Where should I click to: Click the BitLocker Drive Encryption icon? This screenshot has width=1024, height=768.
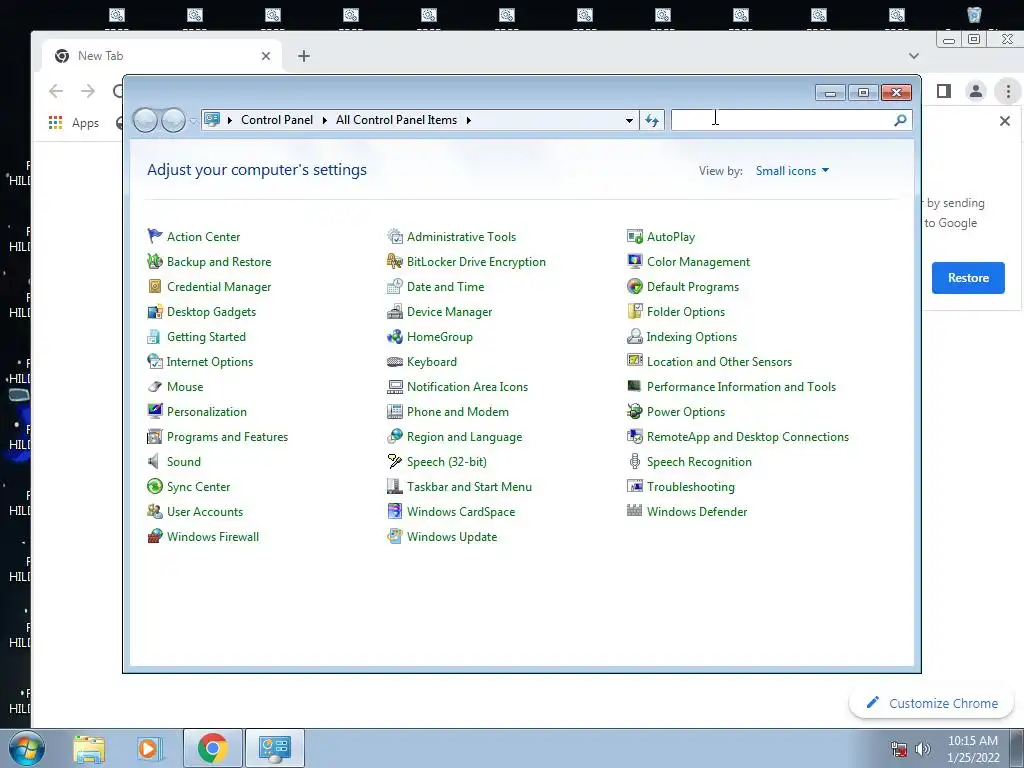click(395, 261)
